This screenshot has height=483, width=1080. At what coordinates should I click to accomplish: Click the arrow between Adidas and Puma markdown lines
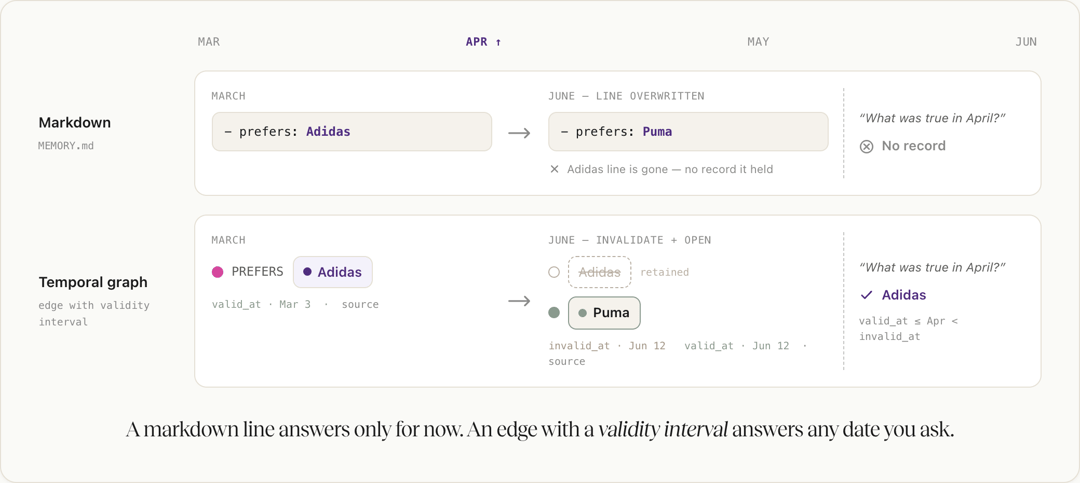pos(519,132)
